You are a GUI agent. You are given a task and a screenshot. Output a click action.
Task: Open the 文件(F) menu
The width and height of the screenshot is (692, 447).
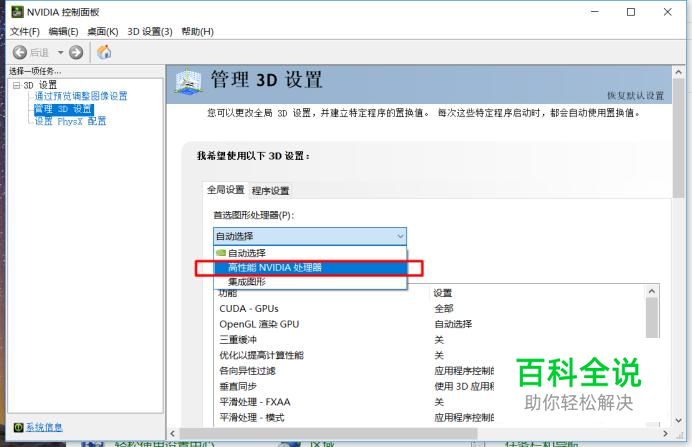coord(25,32)
